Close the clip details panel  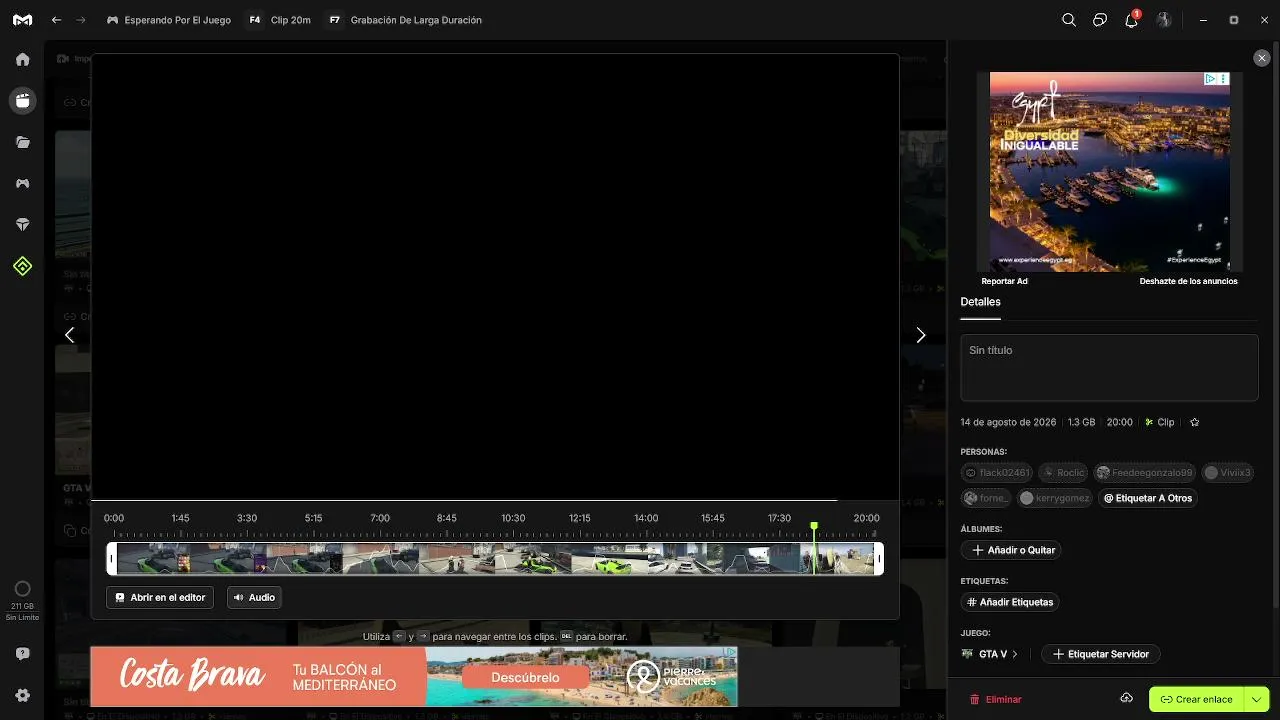pos(1262,59)
